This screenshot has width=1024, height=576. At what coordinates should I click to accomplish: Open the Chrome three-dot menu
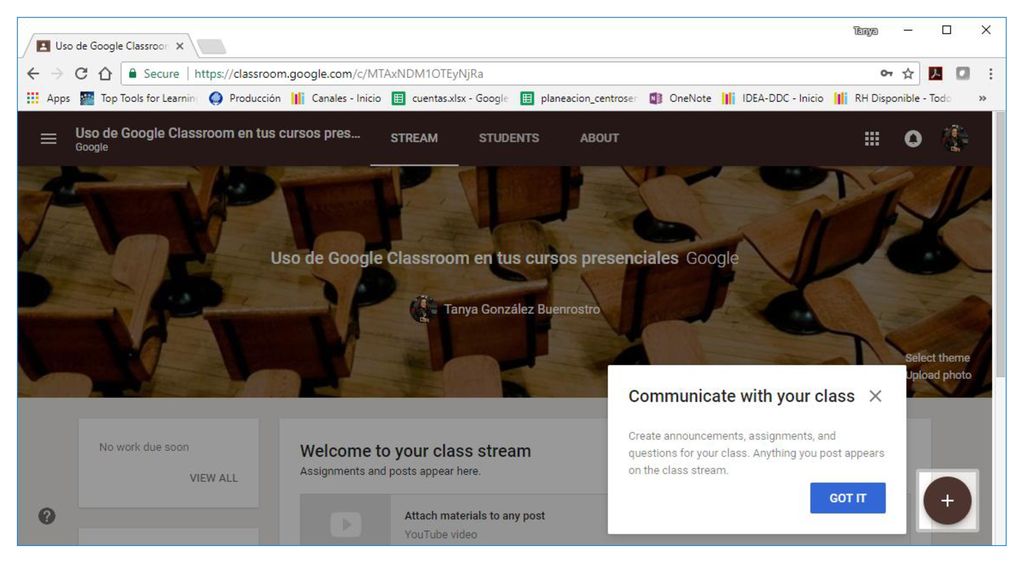991,74
